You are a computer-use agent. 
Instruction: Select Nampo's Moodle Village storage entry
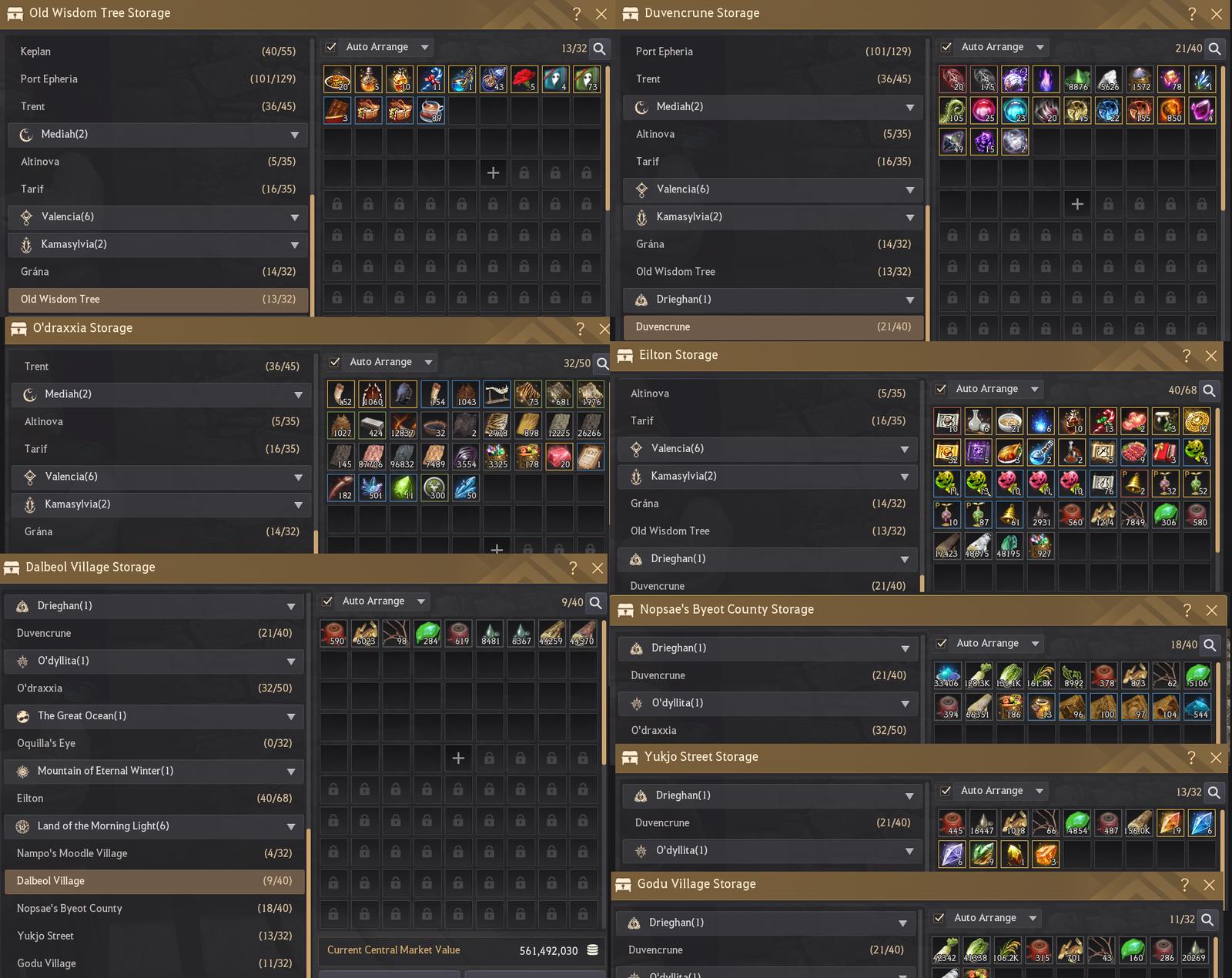(x=155, y=853)
